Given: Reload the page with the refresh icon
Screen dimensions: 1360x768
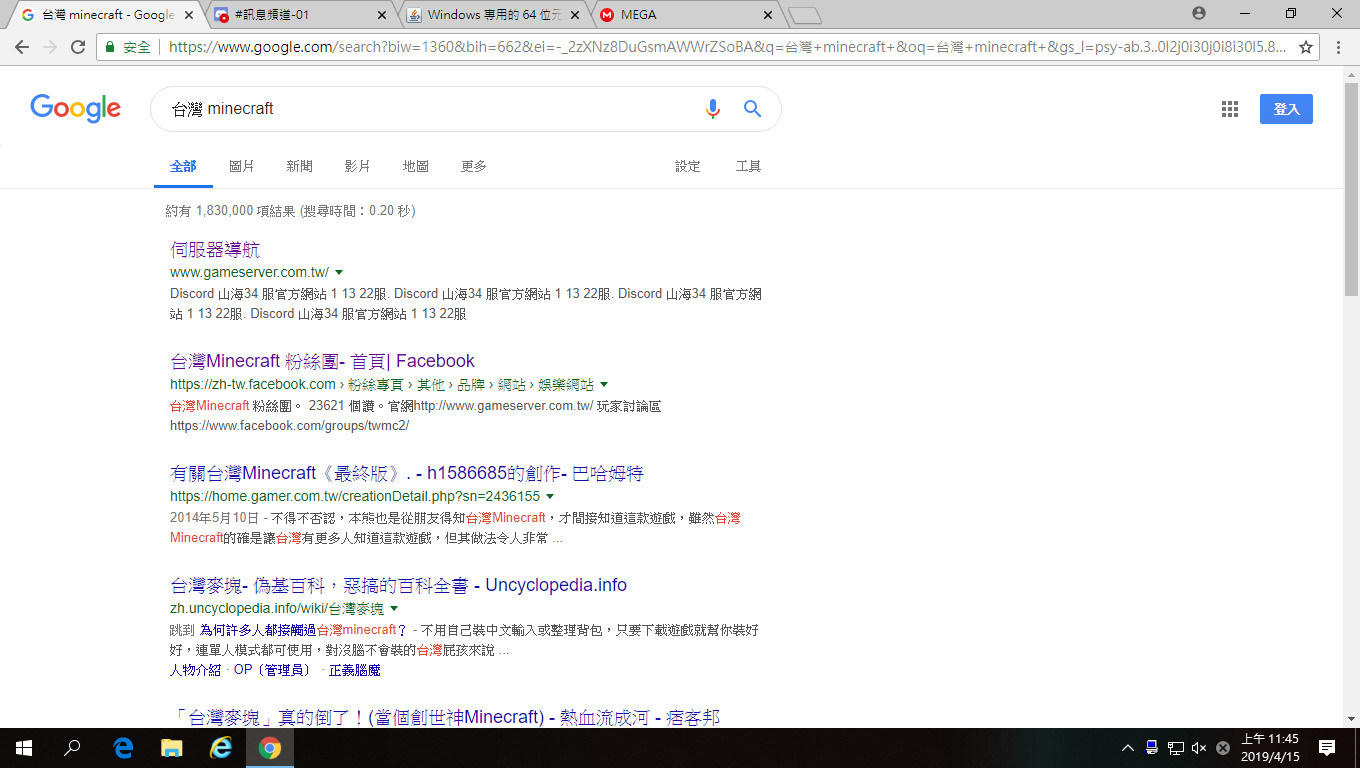Looking at the screenshot, I should (x=78, y=47).
